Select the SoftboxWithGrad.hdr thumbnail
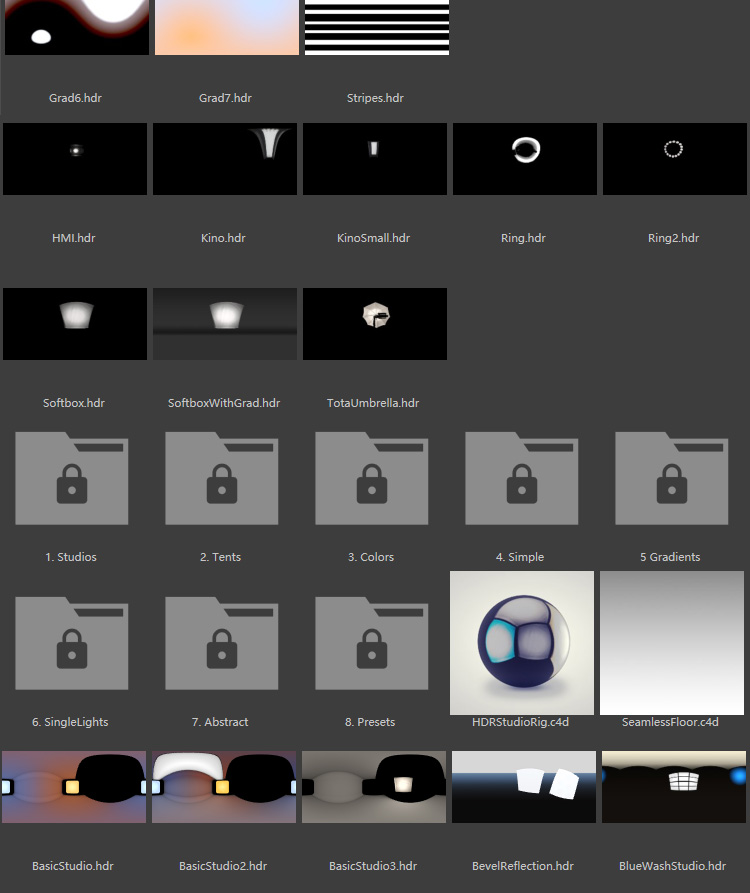 (x=225, y=323)
